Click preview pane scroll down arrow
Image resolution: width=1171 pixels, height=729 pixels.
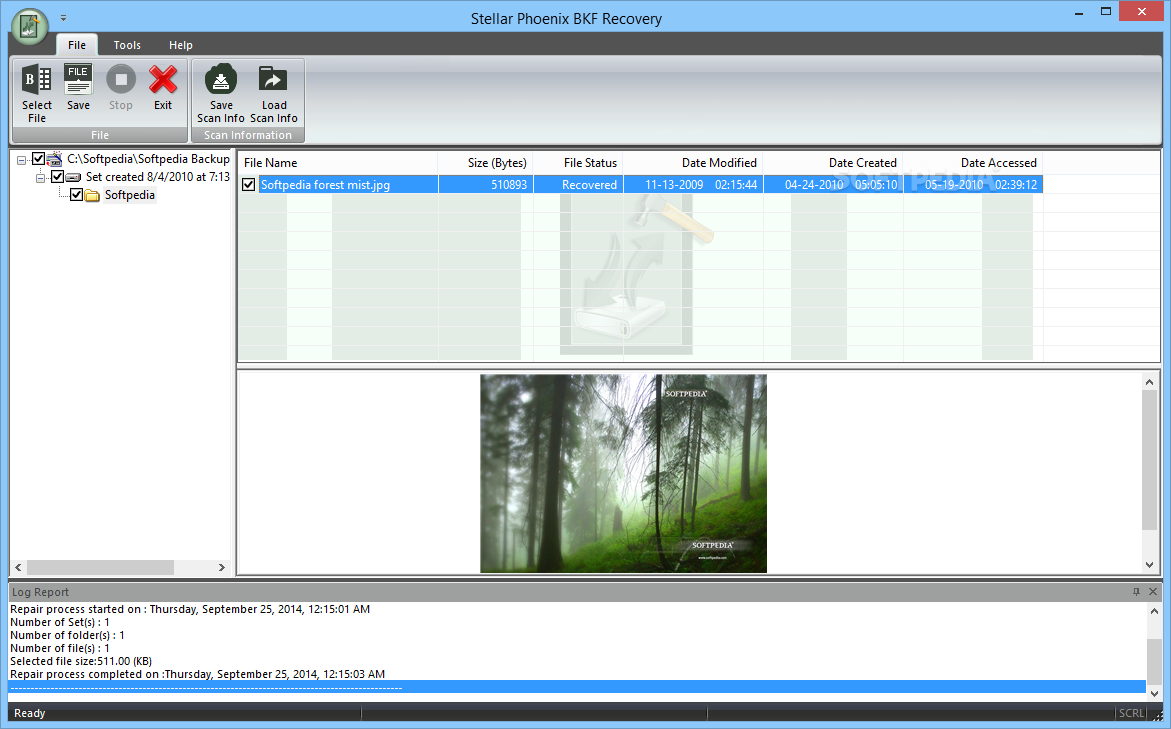point(1149,565)
